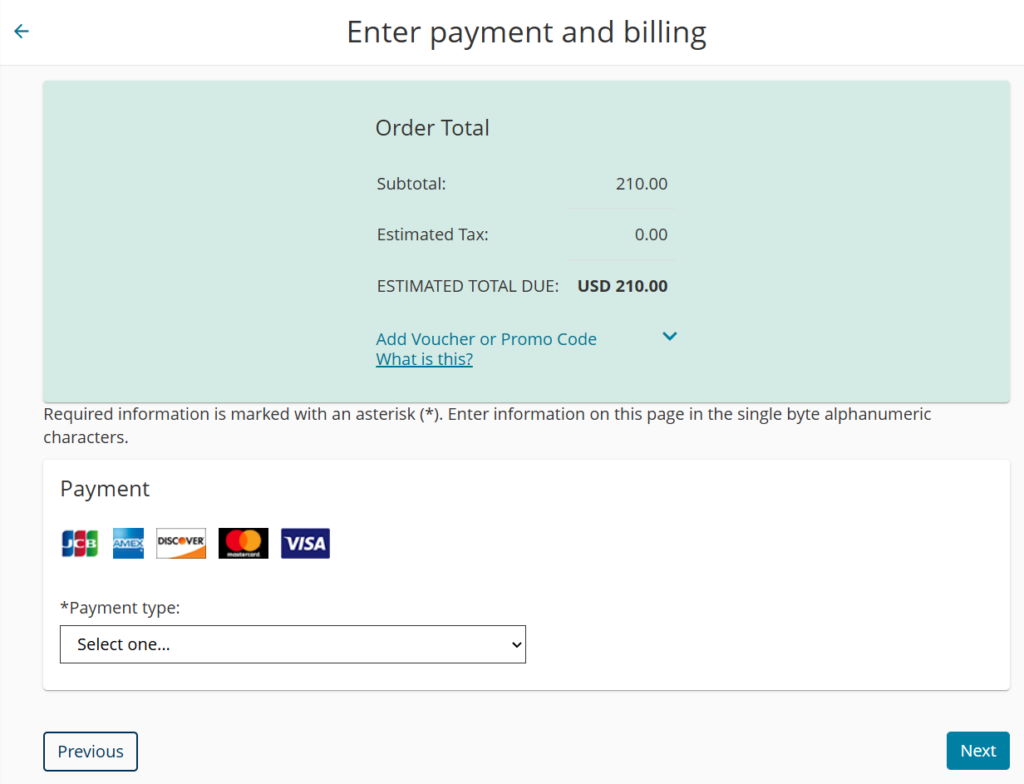
Task: Click the JCB card logo
Action: tap(80, 543)
